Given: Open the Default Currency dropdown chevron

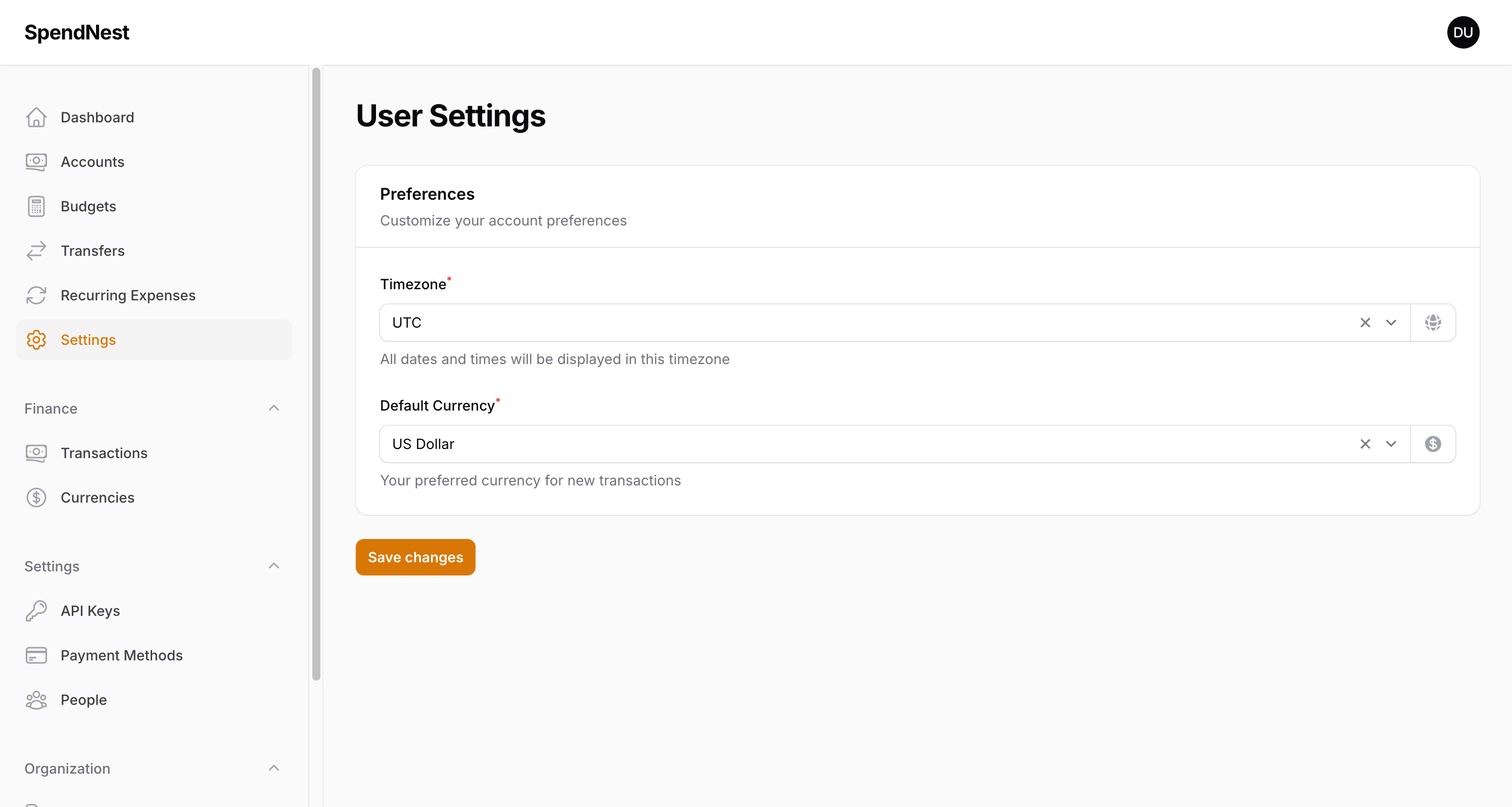Looking at the screenshot, I should click(x=1391, y=444).
